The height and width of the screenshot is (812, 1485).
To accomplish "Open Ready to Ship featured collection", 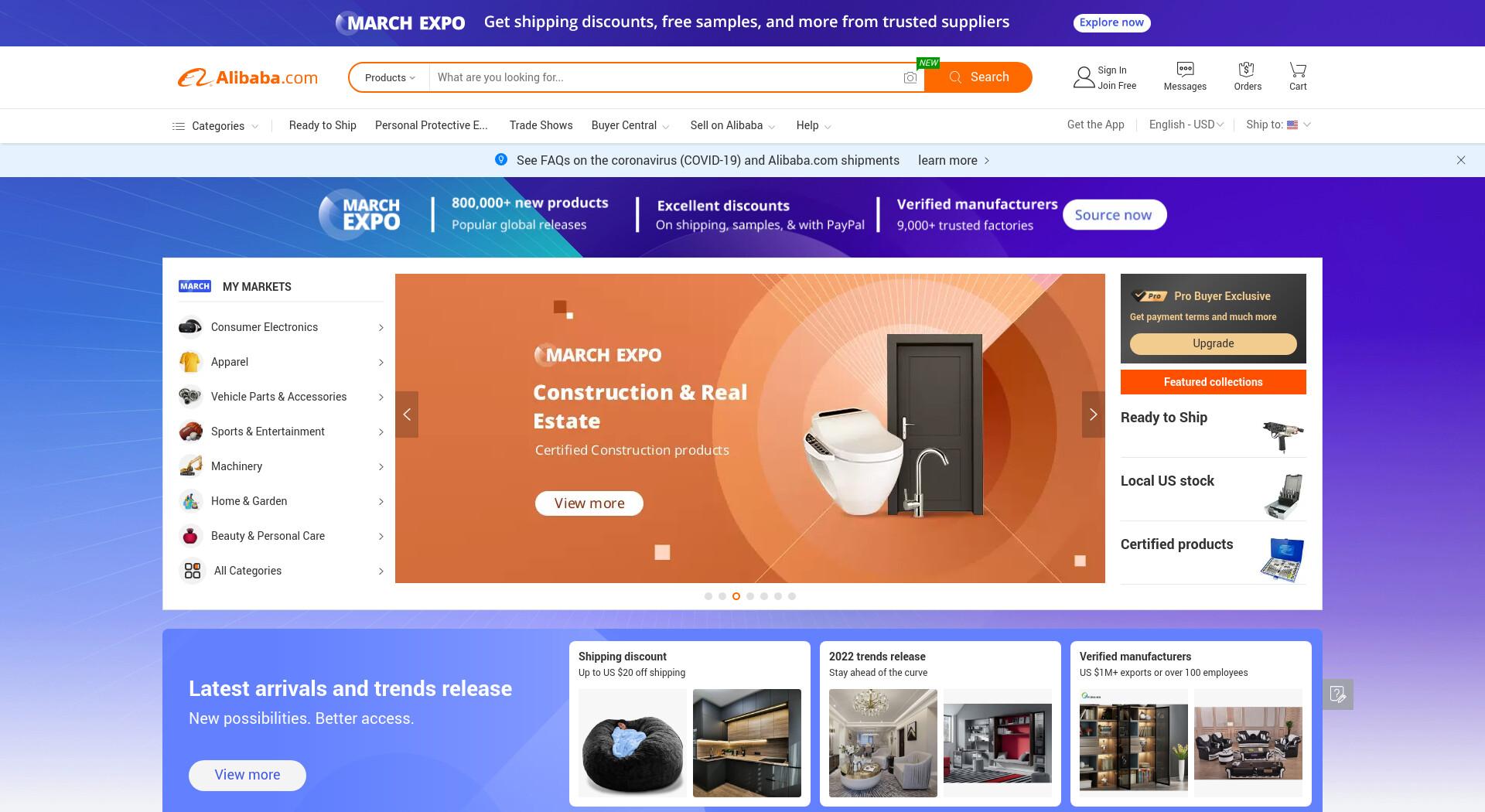I will pos(1213,426).
